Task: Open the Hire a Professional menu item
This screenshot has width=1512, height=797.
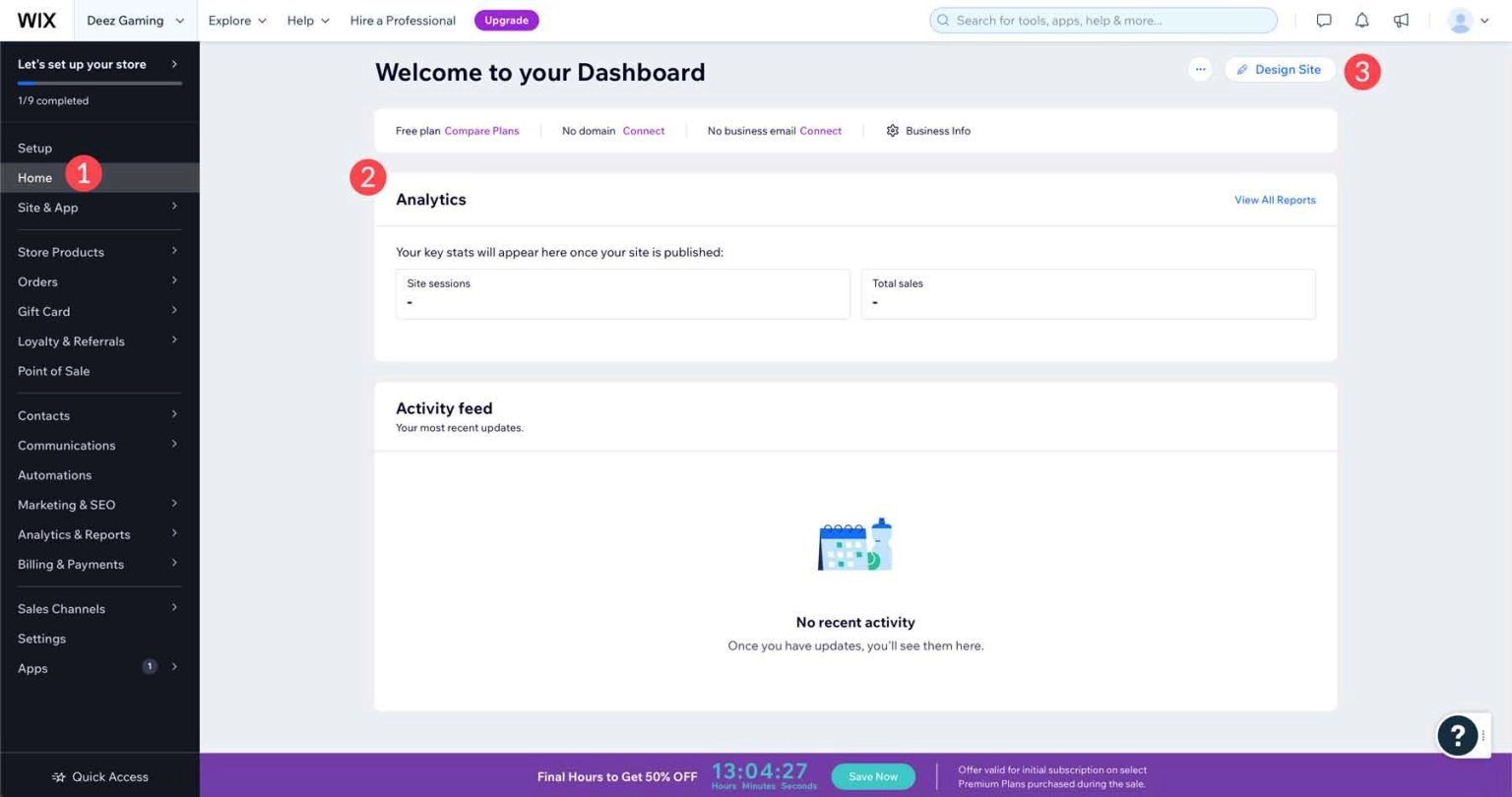Action: point(403,20)
